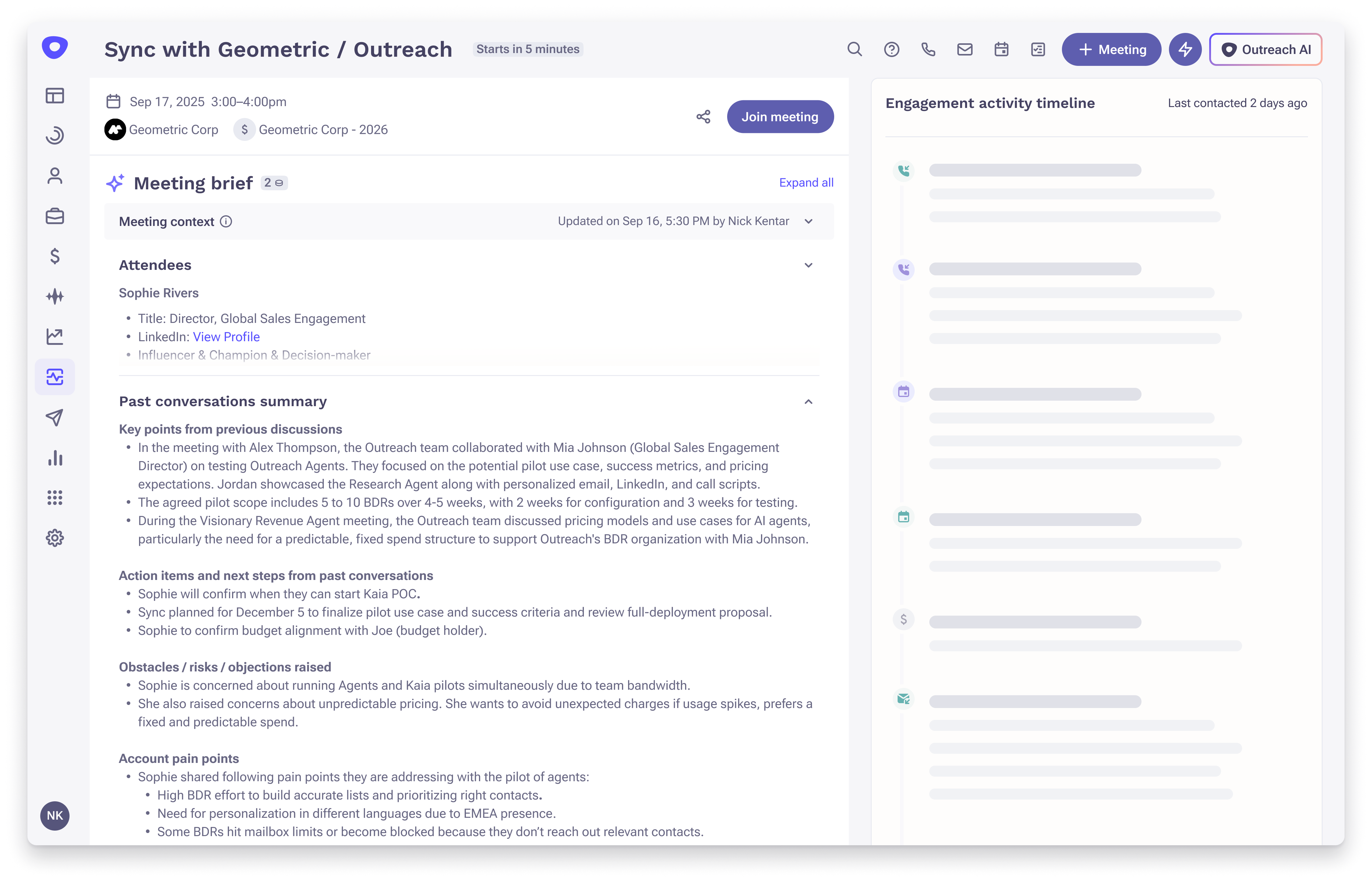
Task: Open the paper plane sequences sidebar item
Action: coord(55,417)
